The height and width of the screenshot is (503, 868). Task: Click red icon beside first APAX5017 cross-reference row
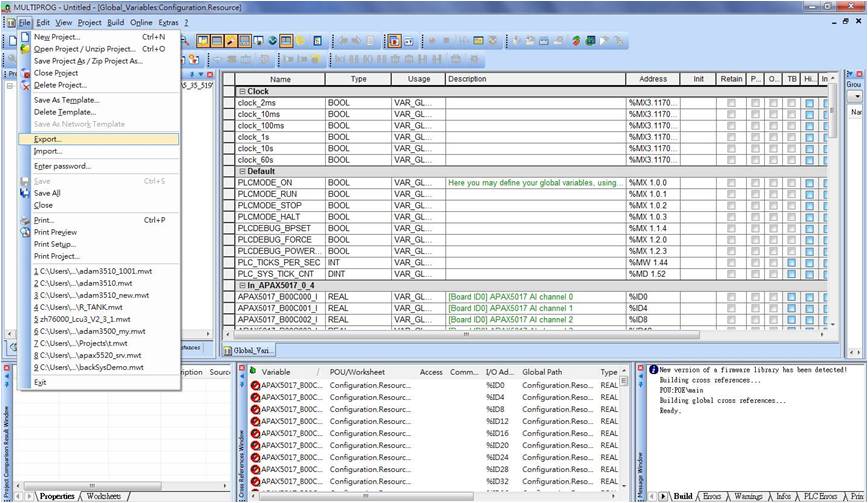tap(254, 385)
